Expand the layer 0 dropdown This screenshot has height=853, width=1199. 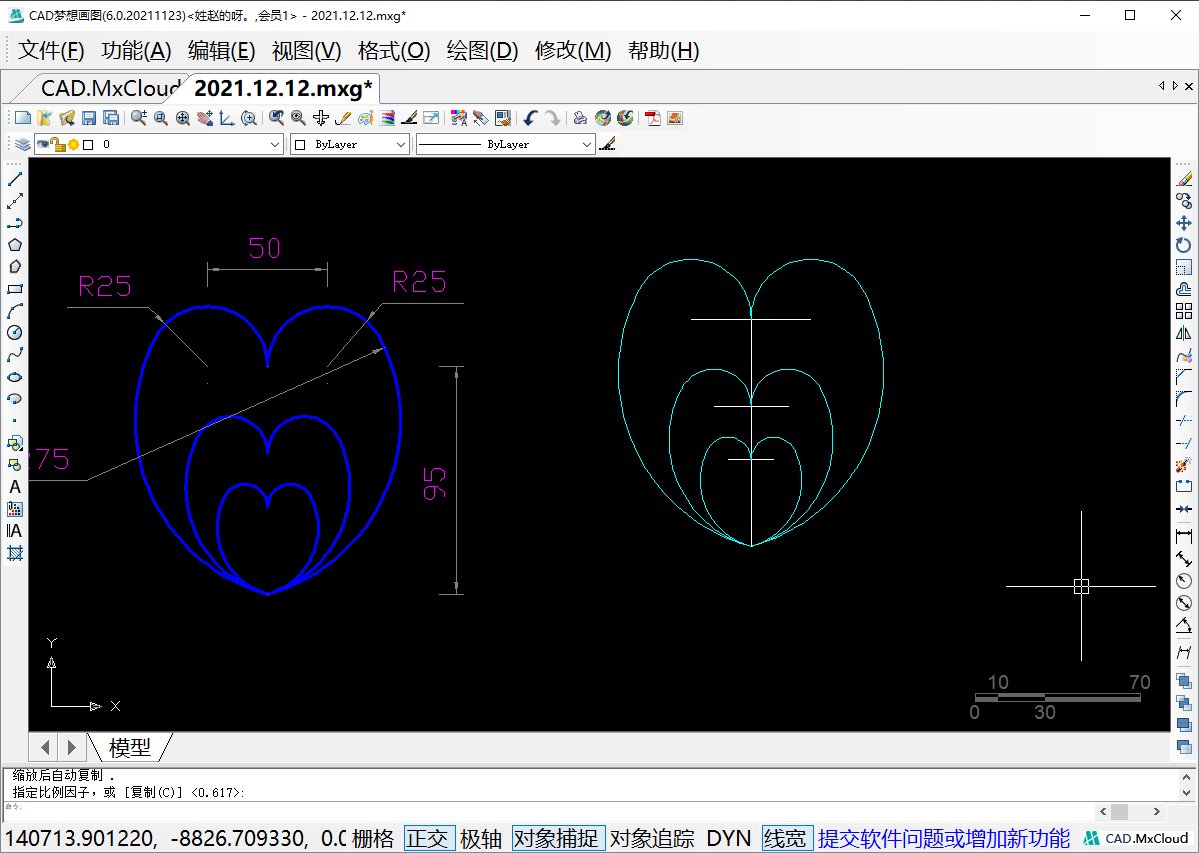pos(275,144)
